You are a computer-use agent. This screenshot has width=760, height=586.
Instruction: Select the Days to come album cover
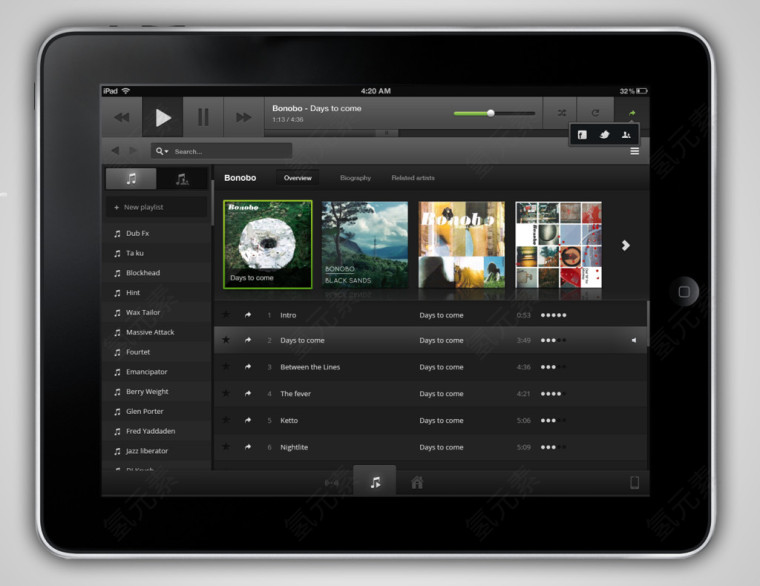(268, 244)
